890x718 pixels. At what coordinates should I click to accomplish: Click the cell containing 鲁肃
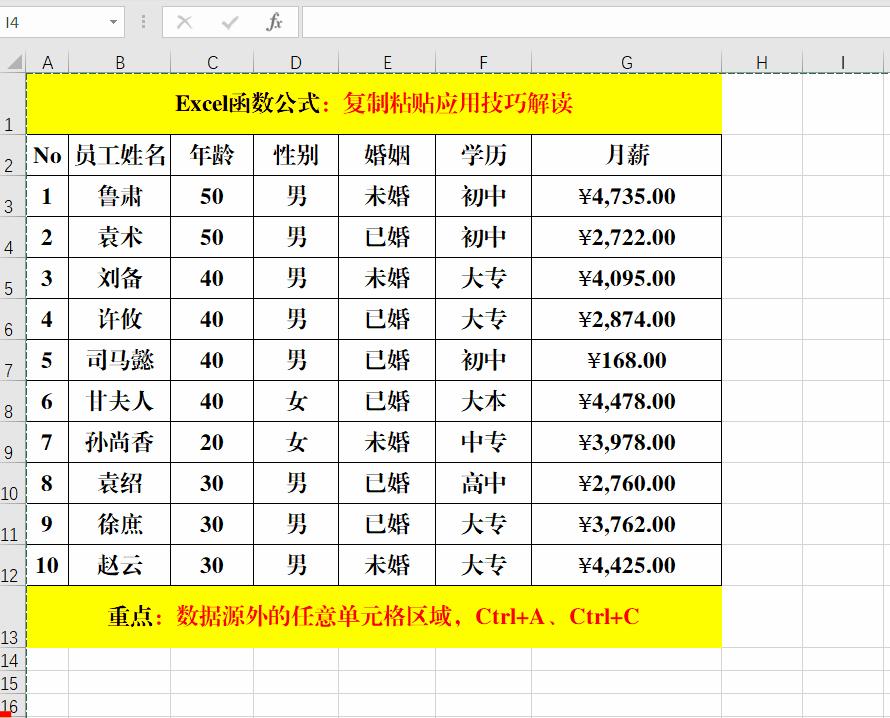coord(120,197)
